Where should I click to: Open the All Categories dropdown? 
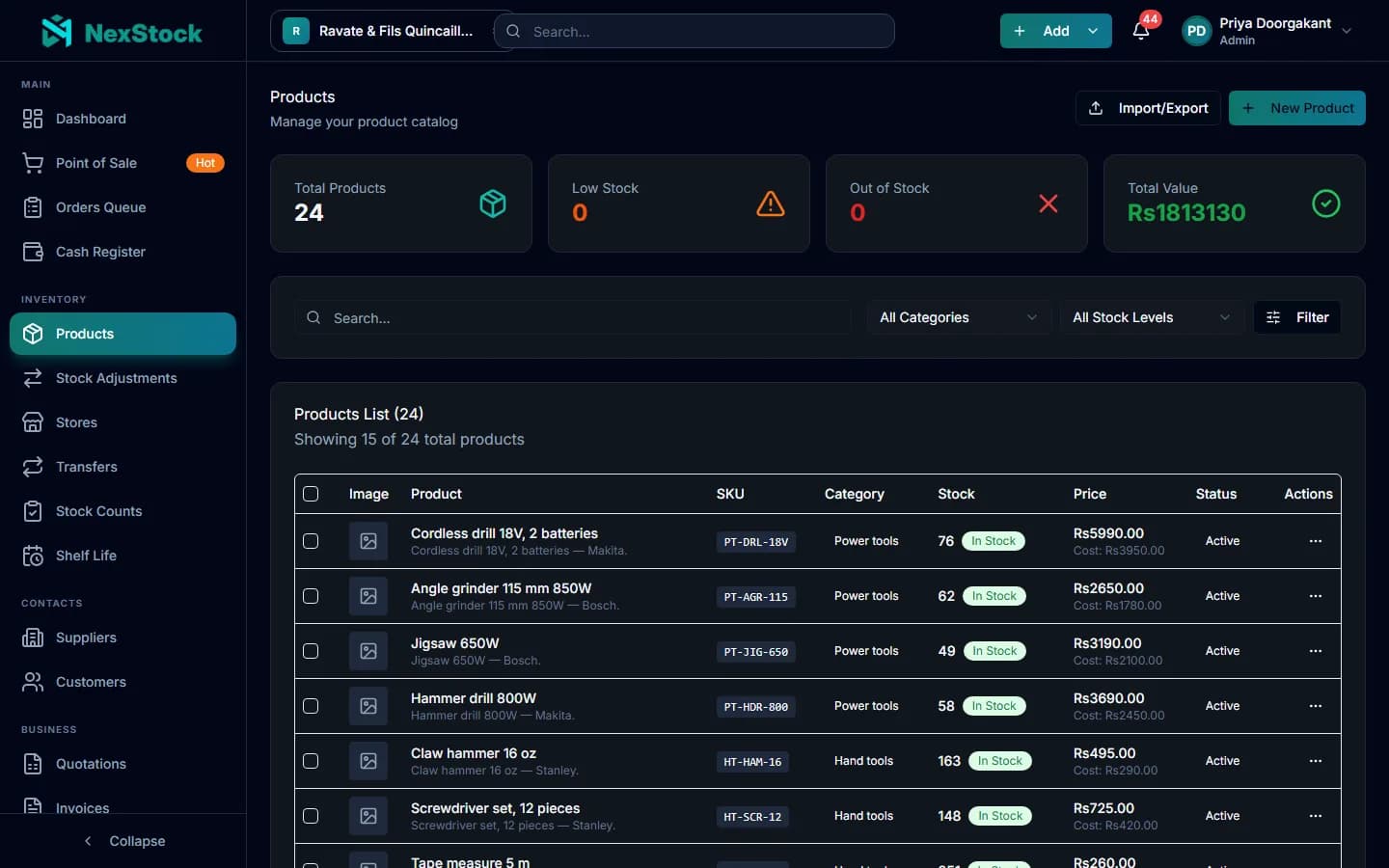(x=959, y=317)
